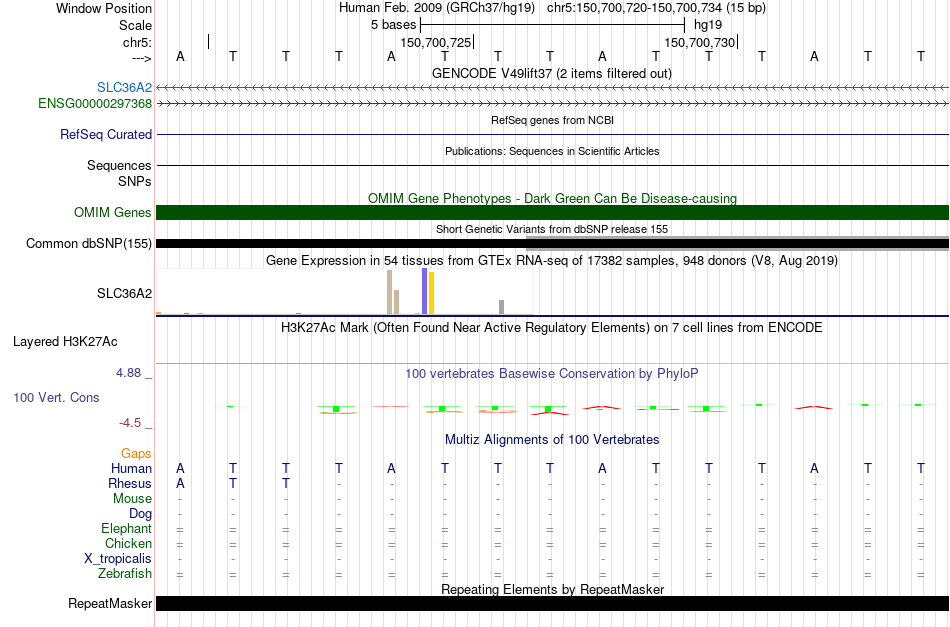The width and height of the screenshot is (950, 627).
Task: Click the ENSG00000297368 gene label
Action: [x=95, y=104]
